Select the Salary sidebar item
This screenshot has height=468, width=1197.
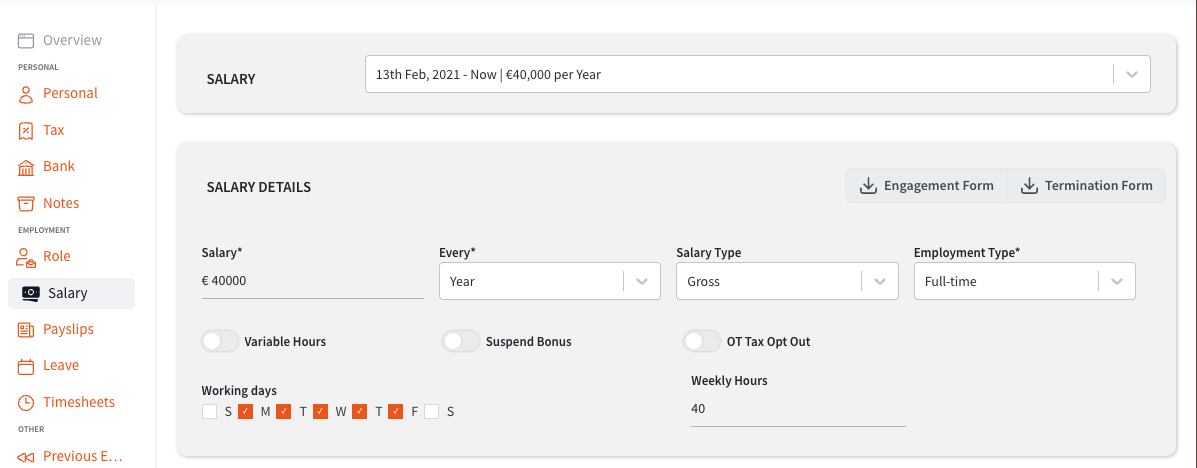pyautogui.click(x=72, y=293)
